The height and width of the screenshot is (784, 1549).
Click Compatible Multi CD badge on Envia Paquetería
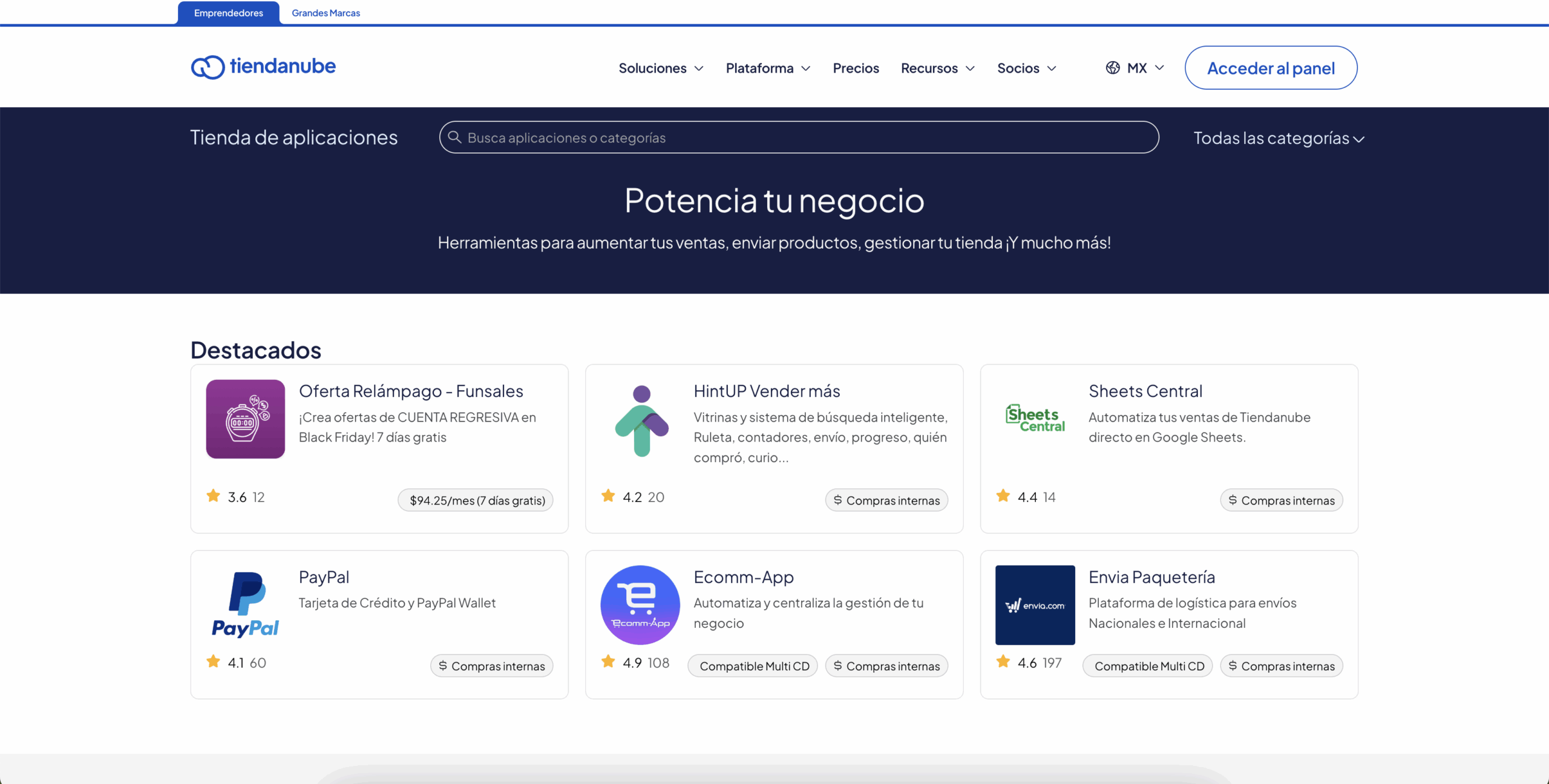point(1148,666)
